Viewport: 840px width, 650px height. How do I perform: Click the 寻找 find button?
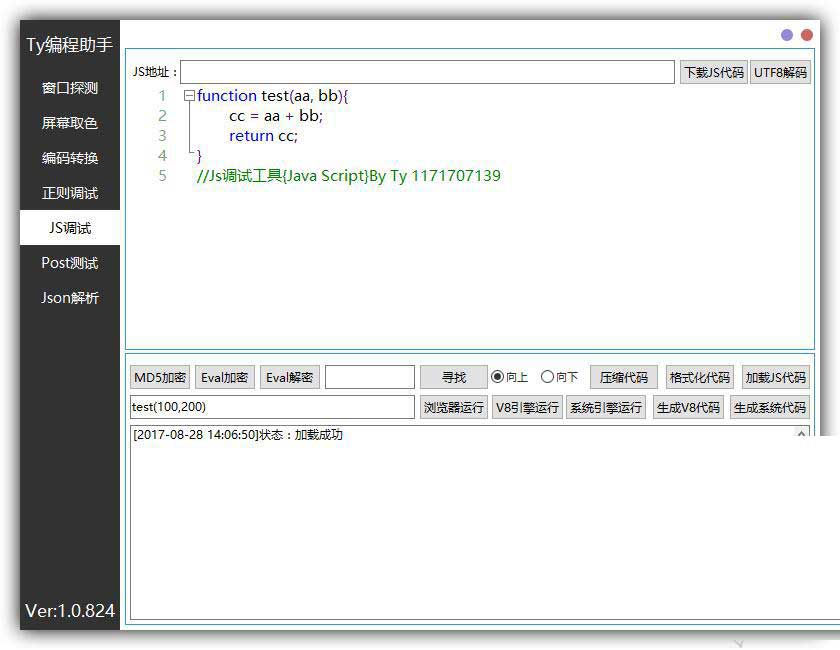[454, 377]
